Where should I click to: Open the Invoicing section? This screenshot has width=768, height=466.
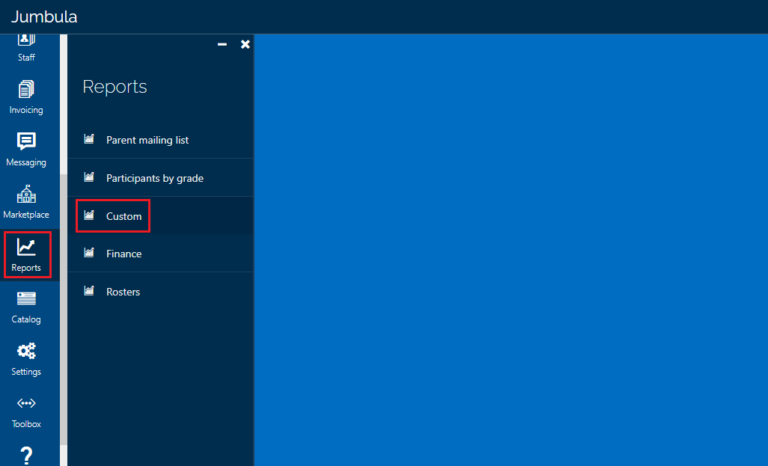[26, 98]
